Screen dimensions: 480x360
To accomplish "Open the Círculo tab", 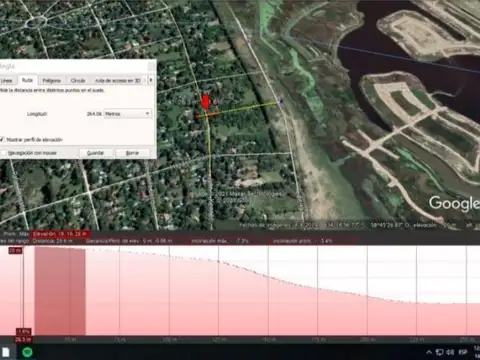I will (78, 80).
